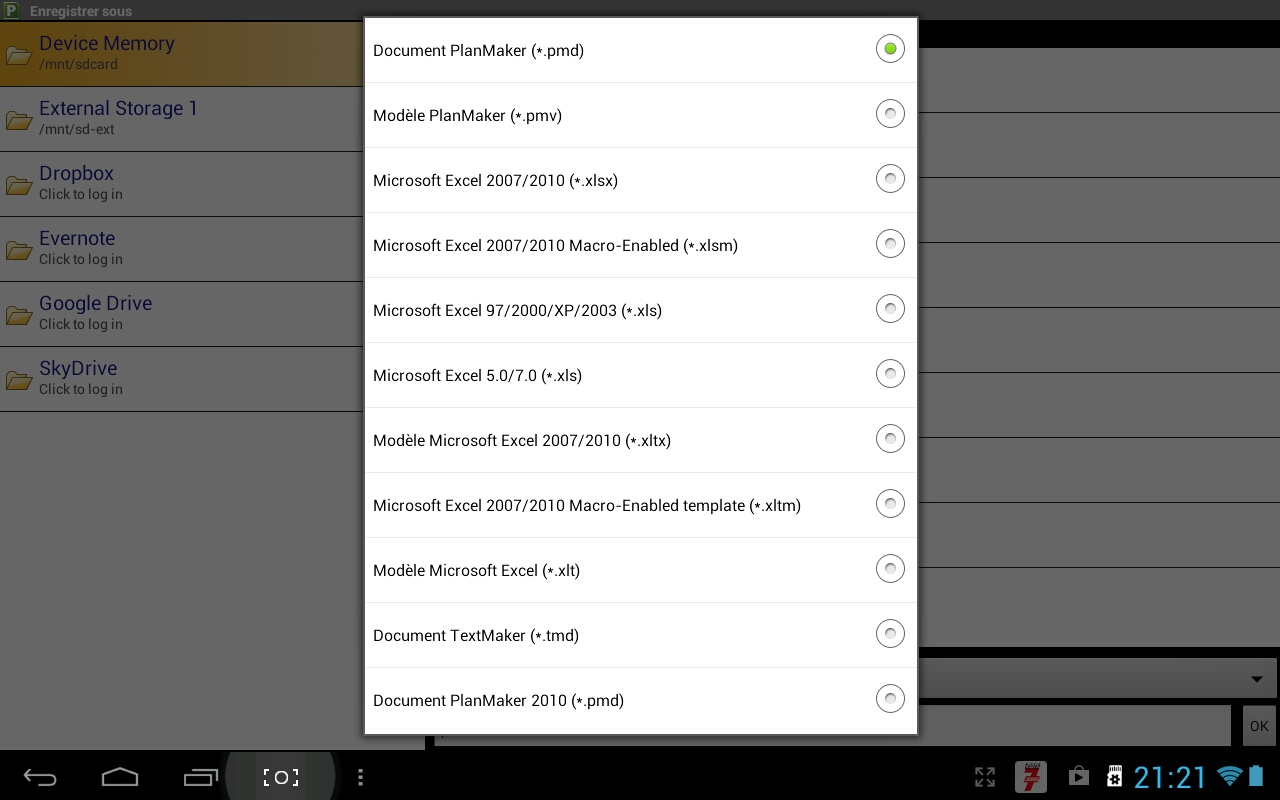Click the External Storage 1 folder icon
This screenshot has width=1280, height=800.
tap(19, 121)
